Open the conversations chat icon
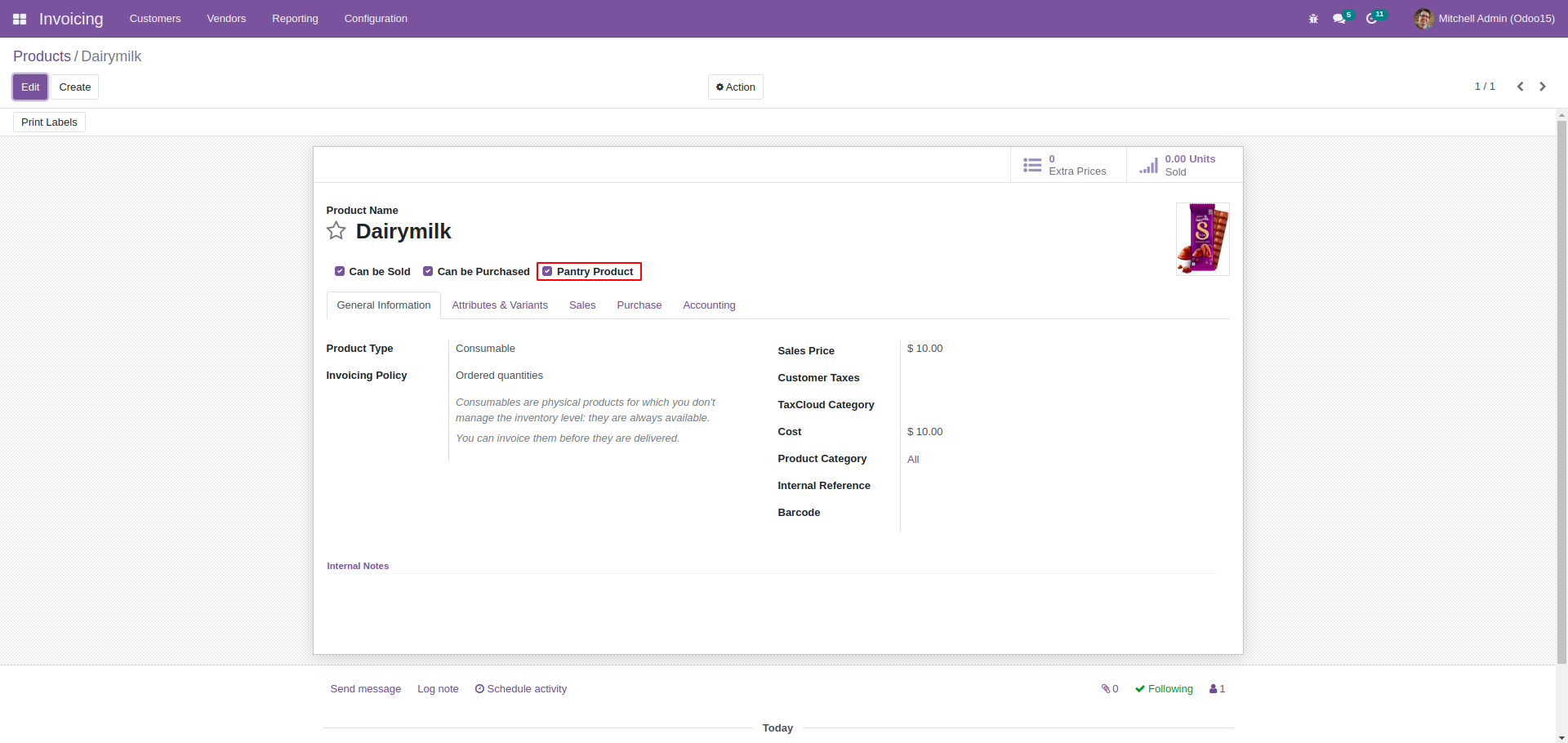Screen dimensions: 1568x743 coord(1339,19)
